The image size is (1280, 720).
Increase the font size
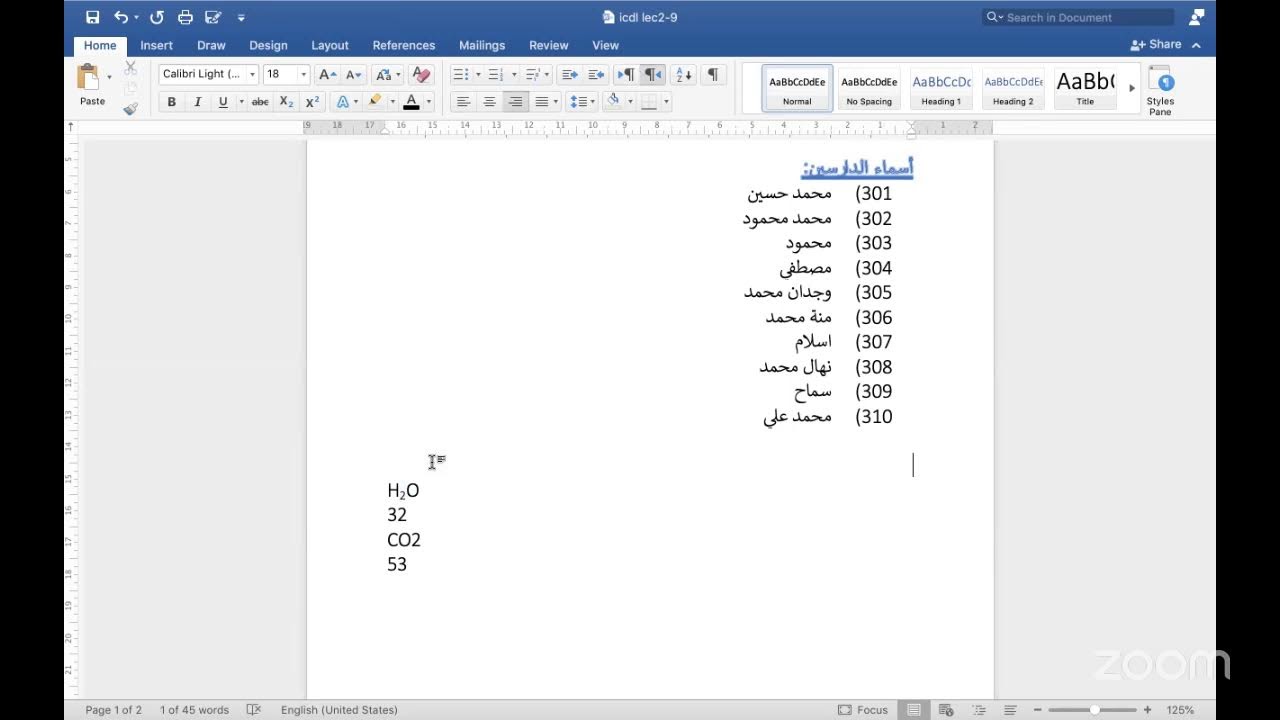[x=327, y=74]
